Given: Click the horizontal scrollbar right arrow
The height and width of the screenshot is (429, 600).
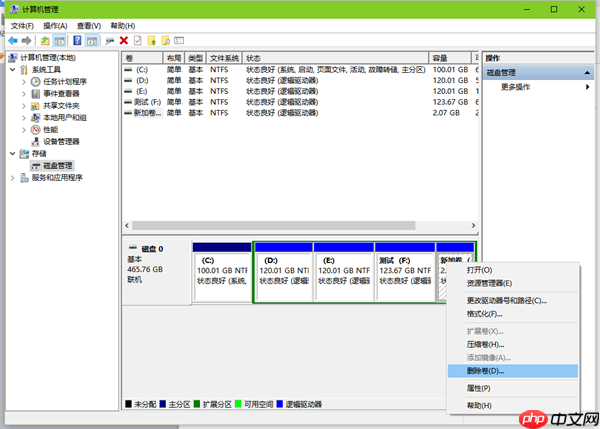Looking at the screenshot, I should tap(473, 225).
